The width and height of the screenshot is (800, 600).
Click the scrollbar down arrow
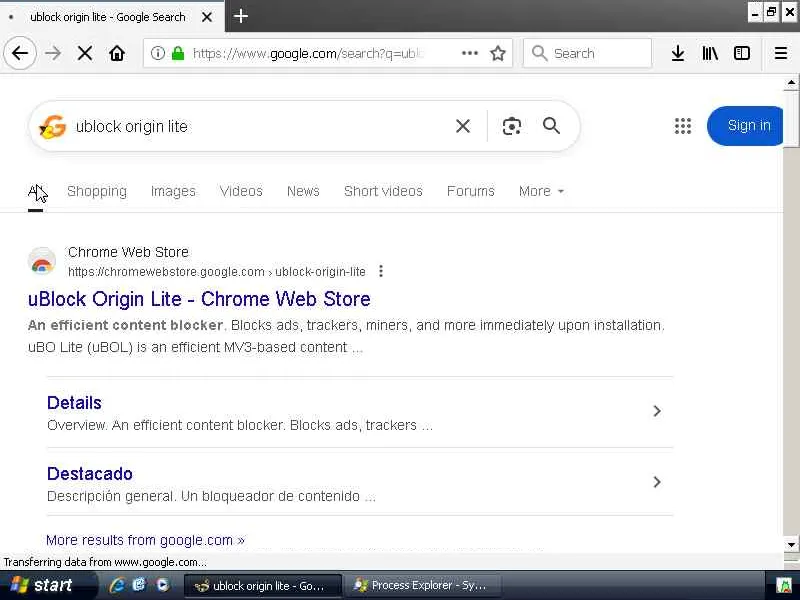click(x=791, y=544)
